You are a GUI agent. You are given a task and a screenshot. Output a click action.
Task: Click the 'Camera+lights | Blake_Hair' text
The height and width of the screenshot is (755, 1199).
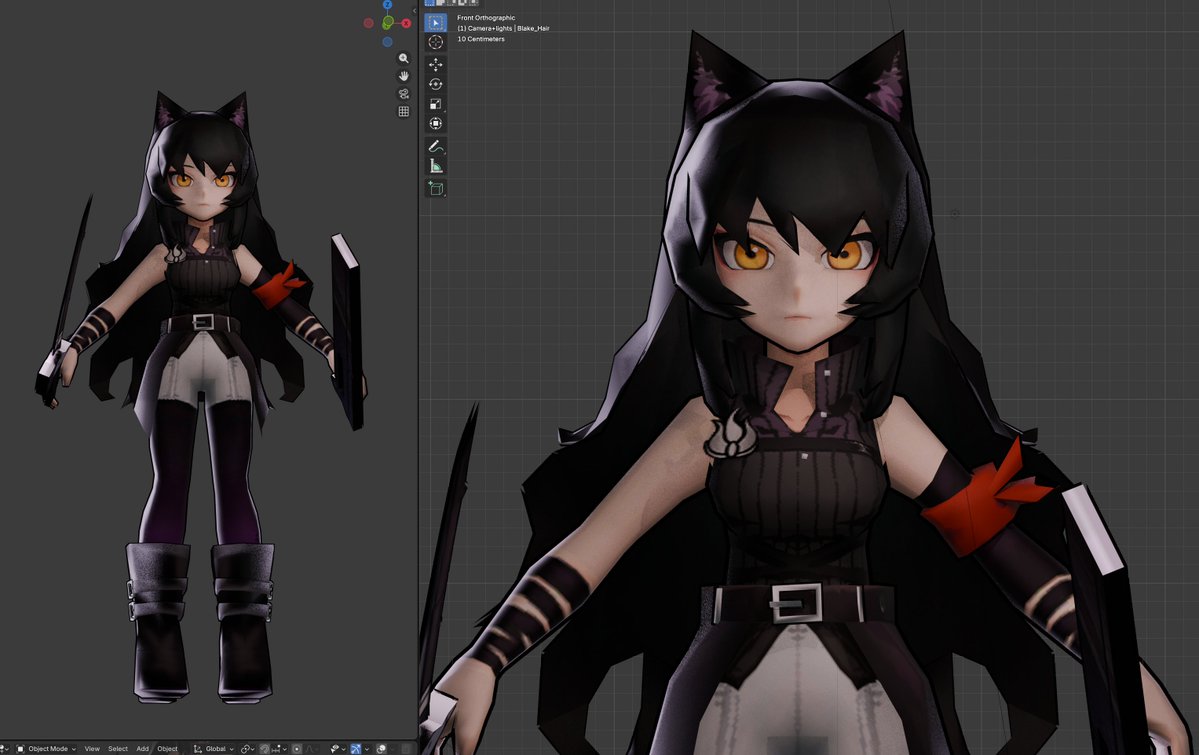pos(509,28)
